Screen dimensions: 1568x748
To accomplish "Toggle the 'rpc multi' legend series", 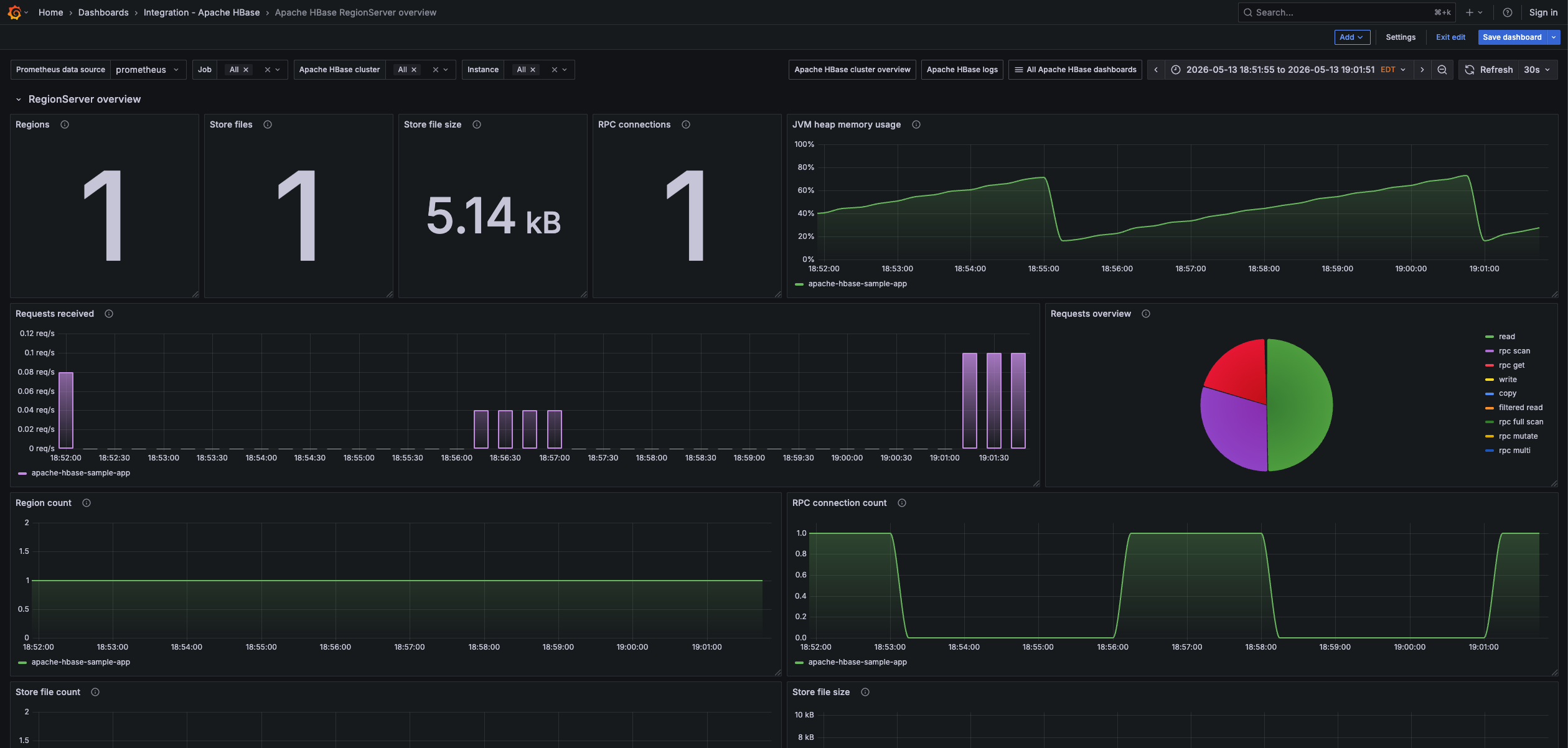I will click(1514, 451).
